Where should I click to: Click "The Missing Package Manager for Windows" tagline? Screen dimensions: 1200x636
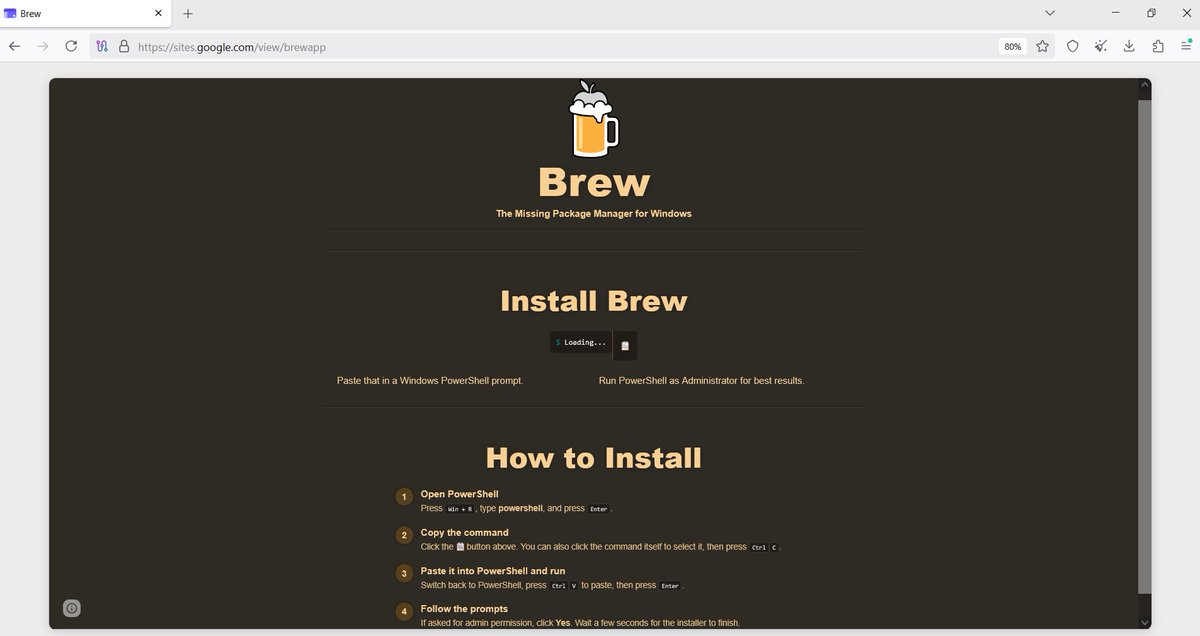(x=594, y=213)
